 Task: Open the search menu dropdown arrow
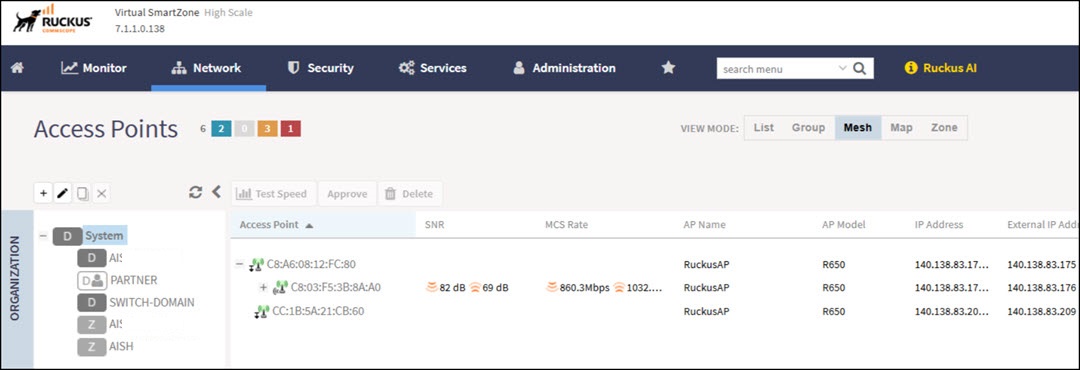point(842,68)
